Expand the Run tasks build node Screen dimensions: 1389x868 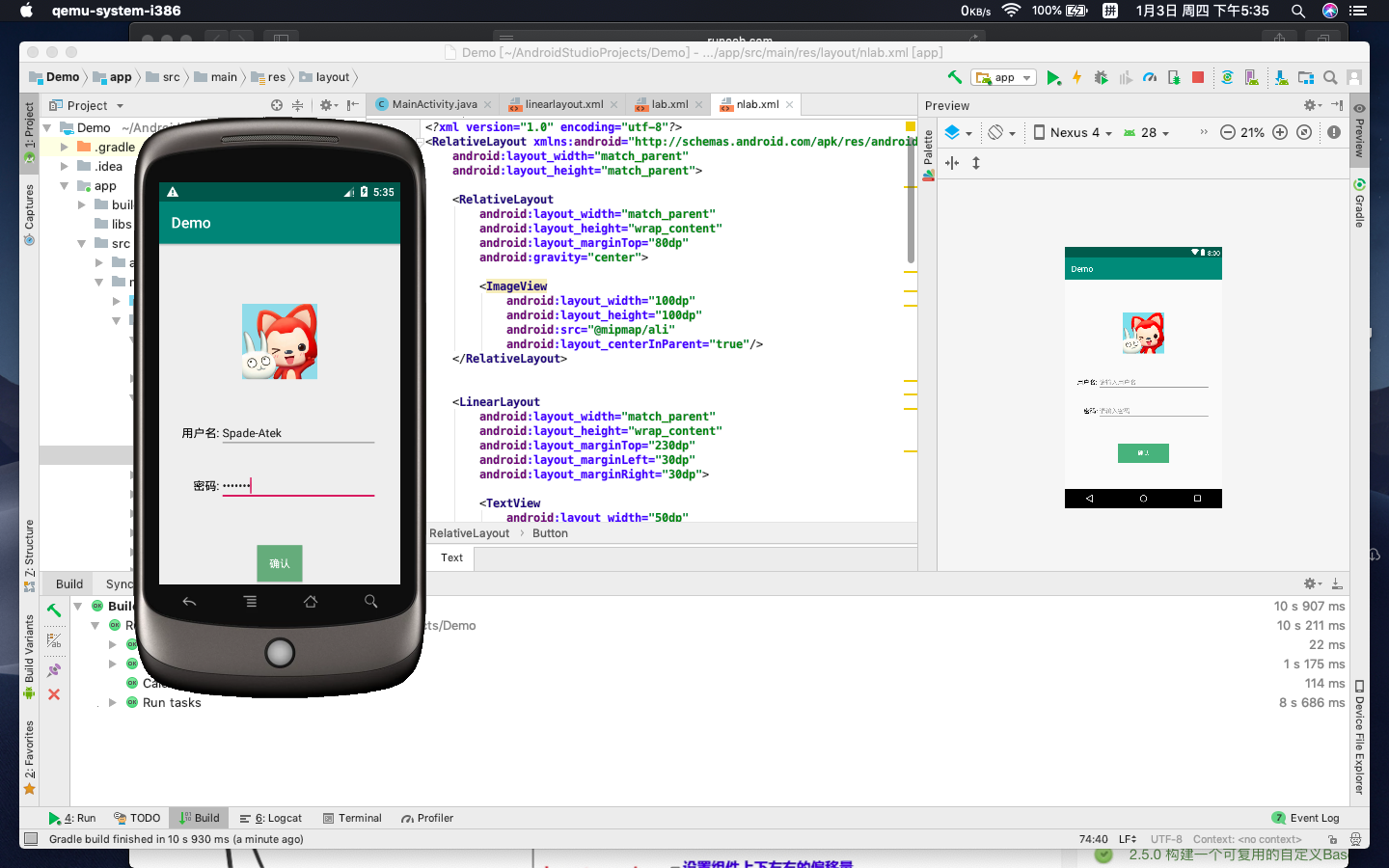click(x=113, y=702)
